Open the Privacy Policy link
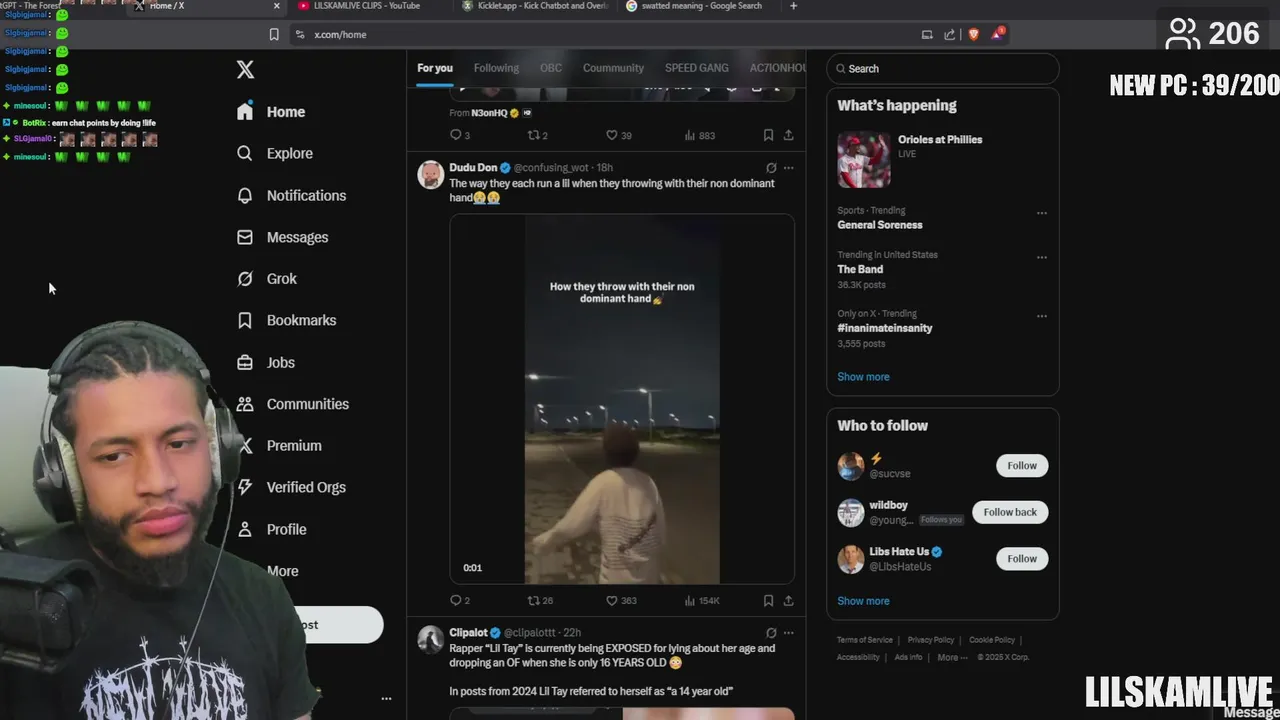The image size is (1280, 720). click(x=930, y=640)
